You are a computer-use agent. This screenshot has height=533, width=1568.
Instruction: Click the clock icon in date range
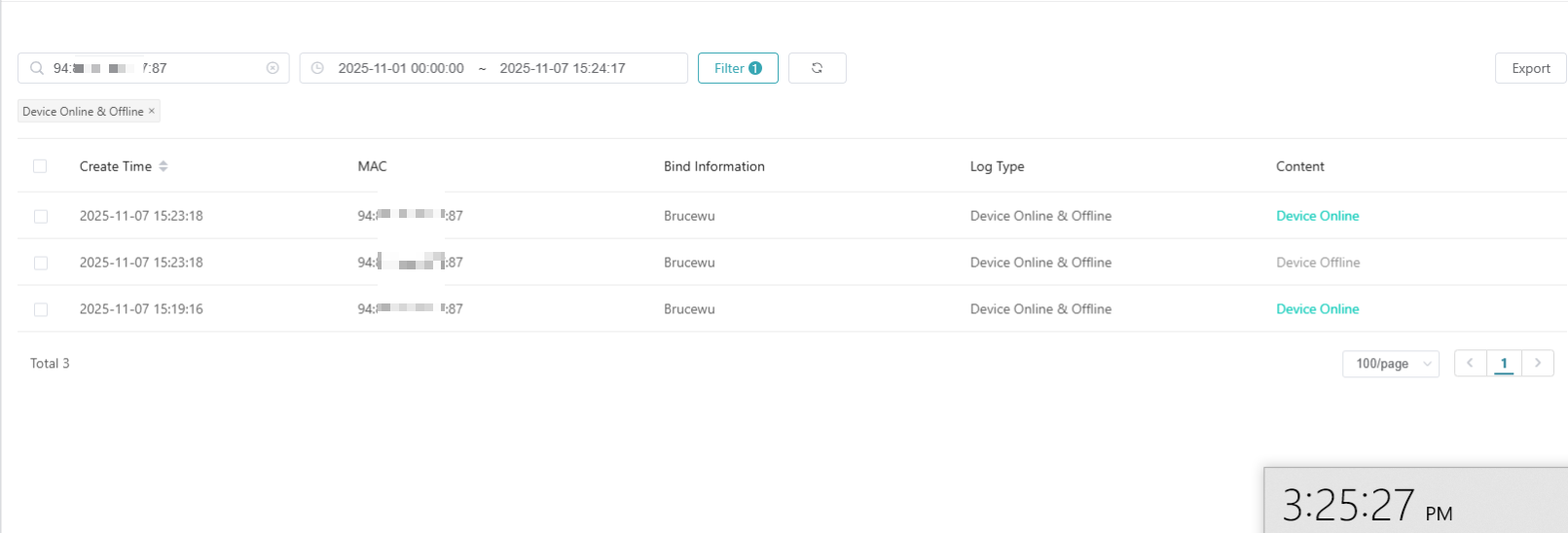[x=317, y=68]
